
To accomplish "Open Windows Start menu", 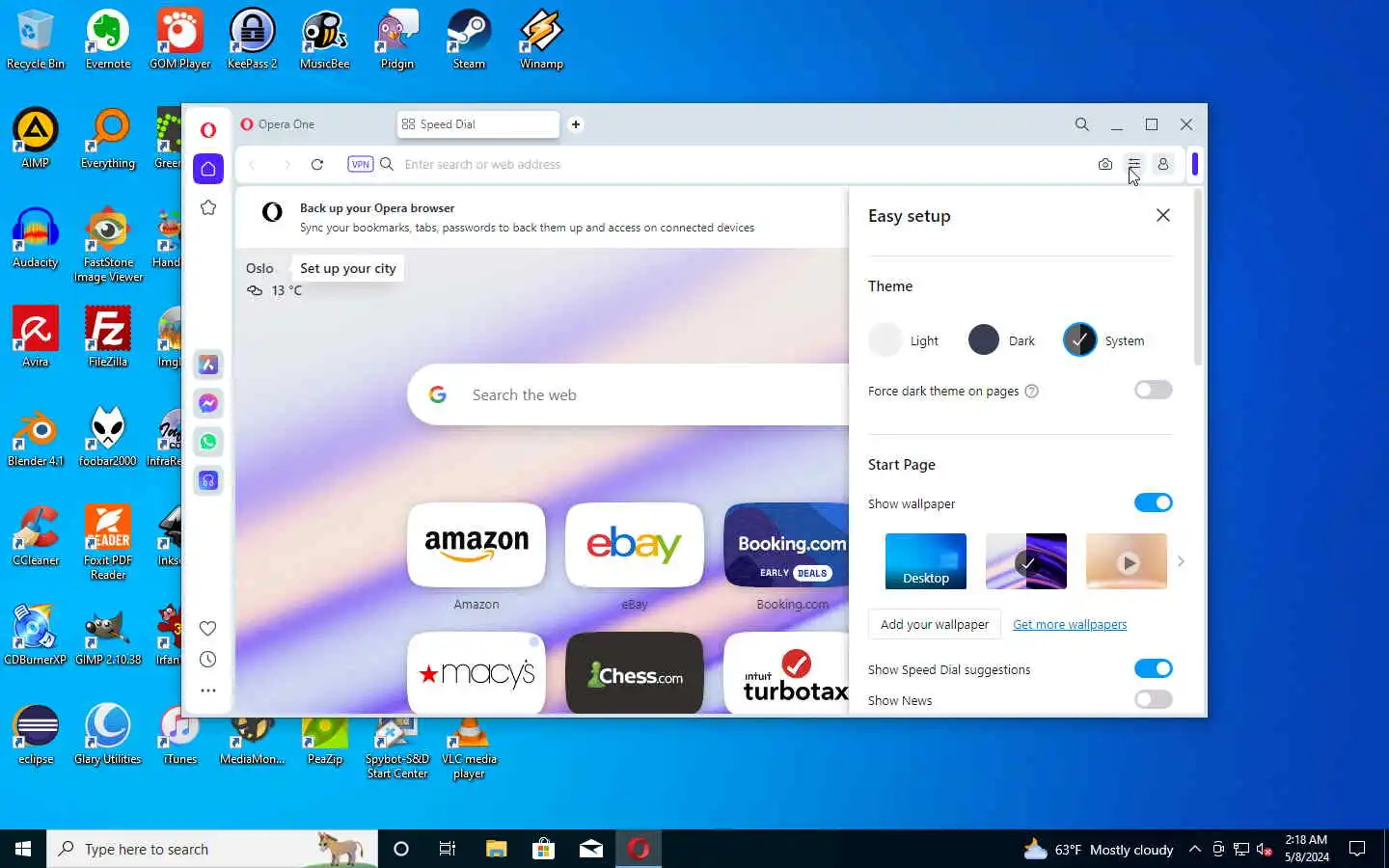I will (23, 849).
